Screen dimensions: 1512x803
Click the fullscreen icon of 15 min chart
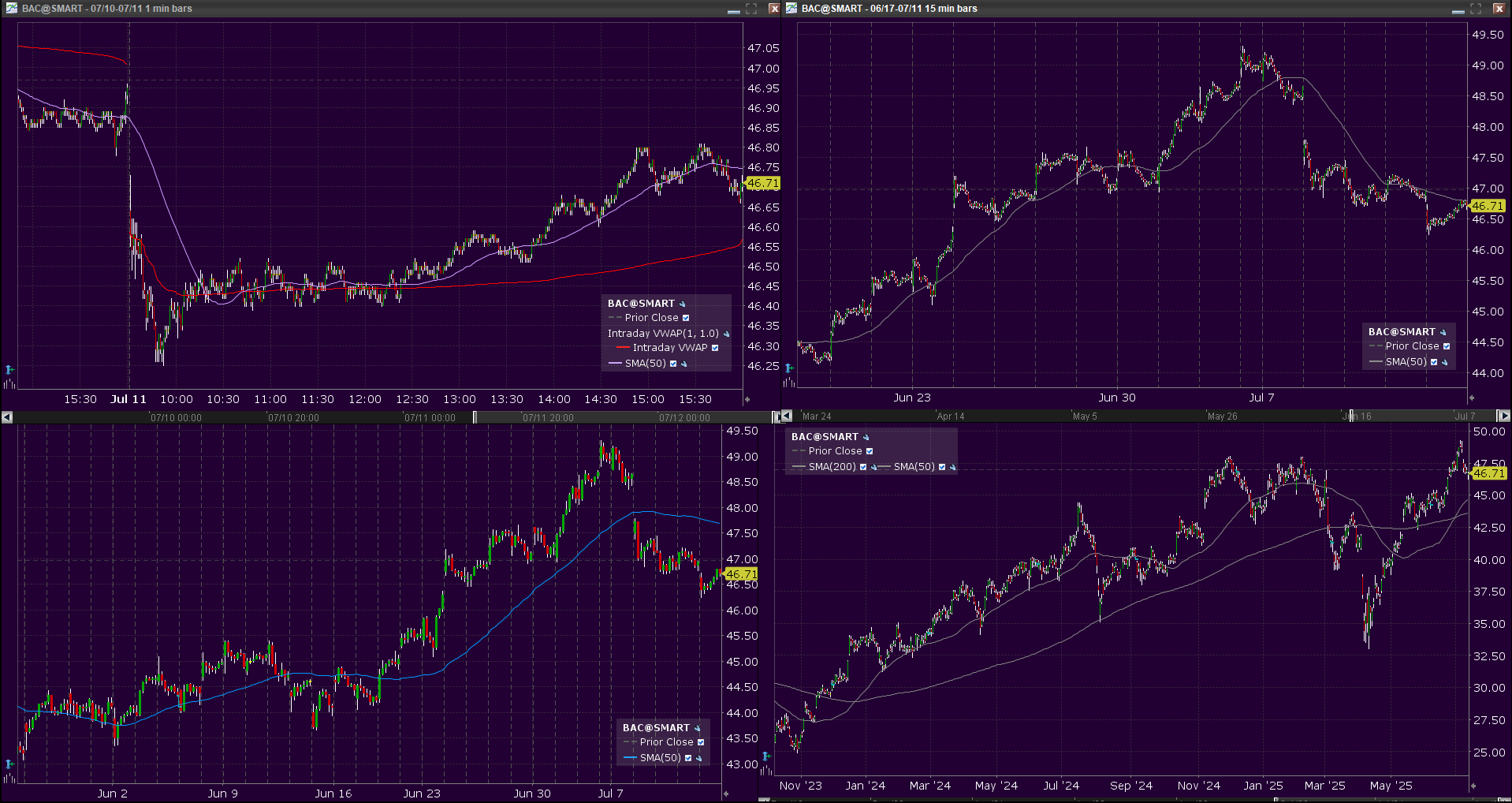tap(1476, 9)
